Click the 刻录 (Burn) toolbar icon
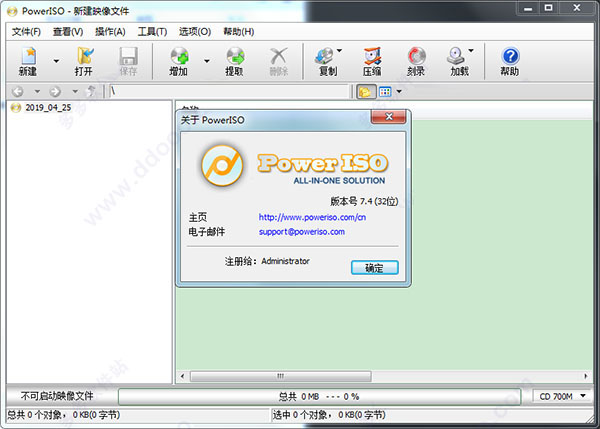 point(416,61)
